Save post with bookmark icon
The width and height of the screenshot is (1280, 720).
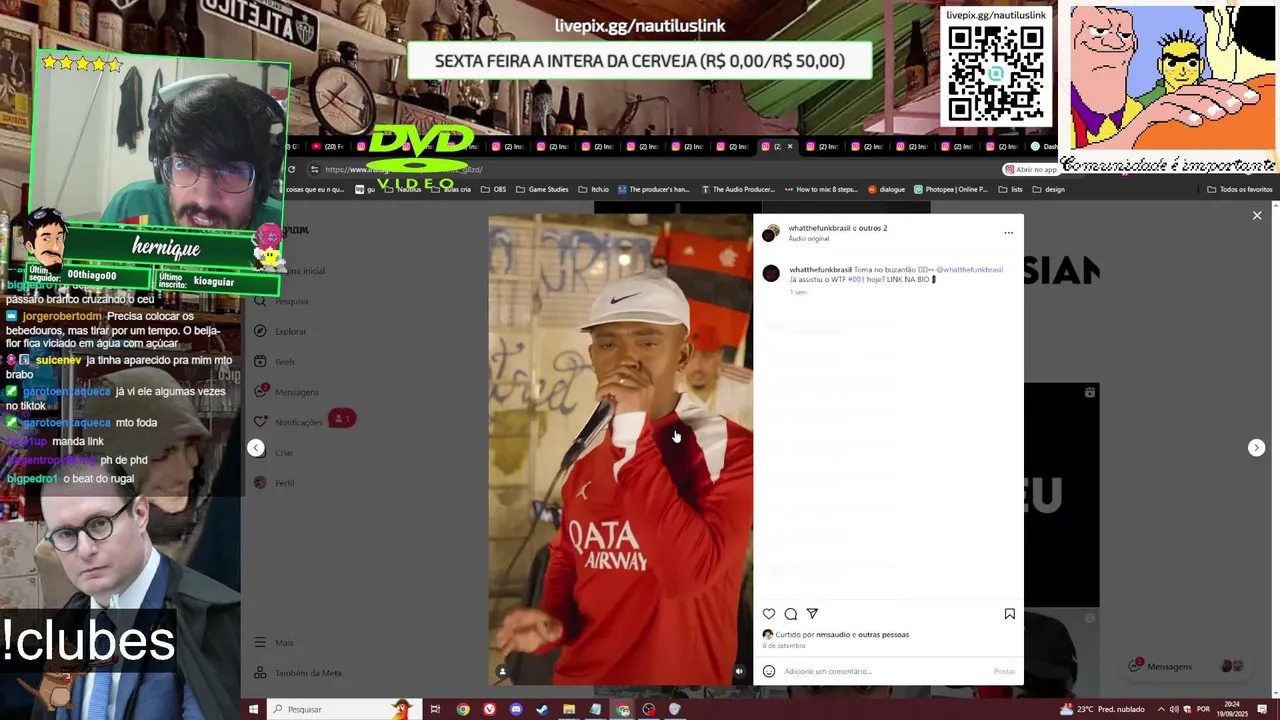pyautogui.click(x=1010, y=614)
